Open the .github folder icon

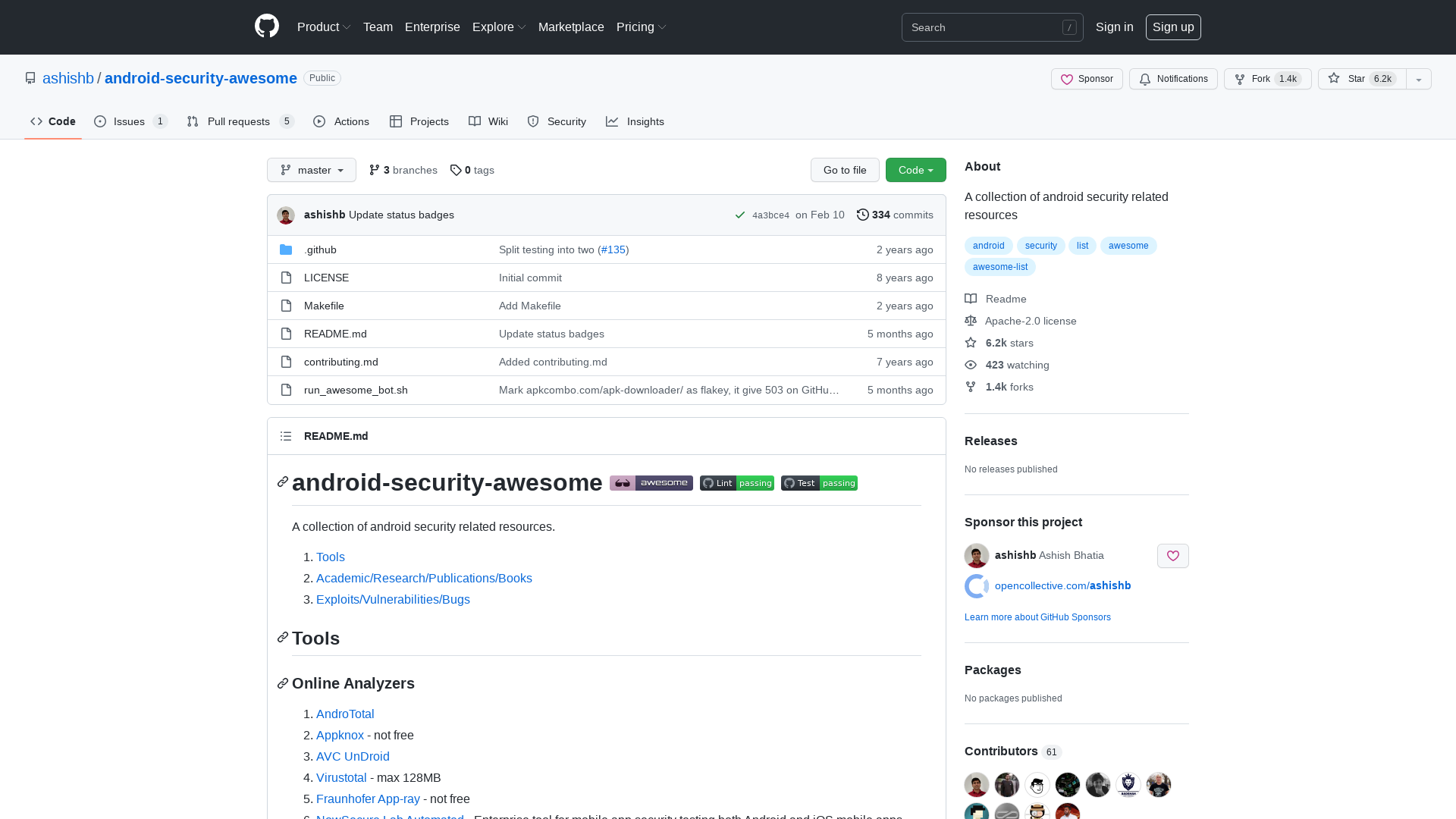[286, 249]
